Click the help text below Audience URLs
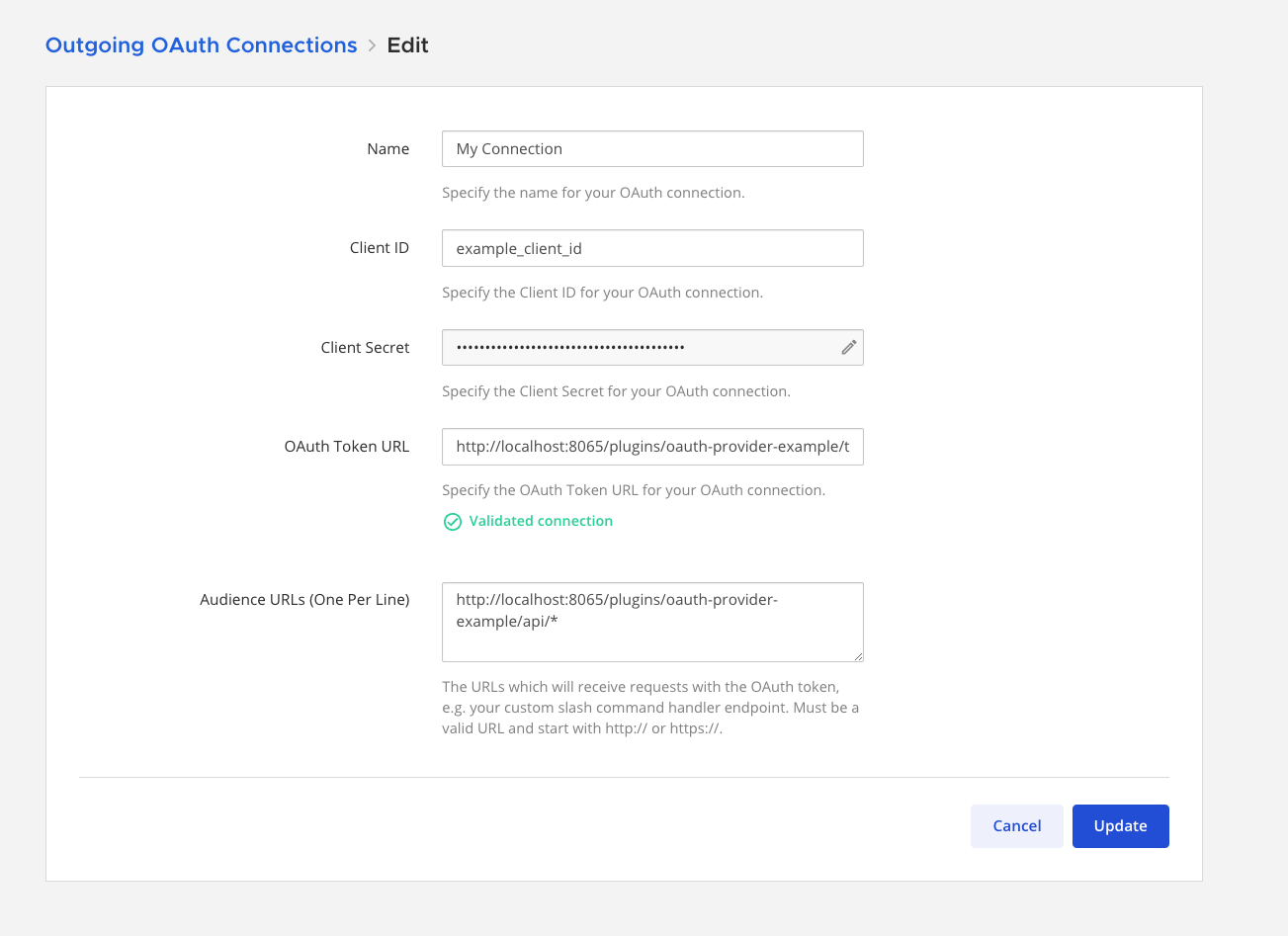 [x=649, y=708]
